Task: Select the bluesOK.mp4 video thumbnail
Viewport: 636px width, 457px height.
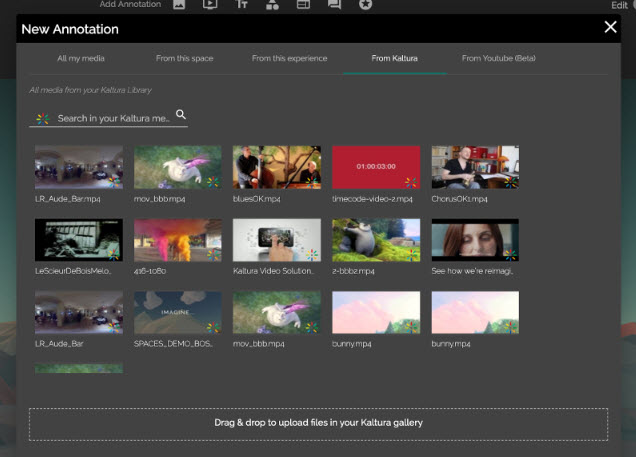Action: [277, 167]
